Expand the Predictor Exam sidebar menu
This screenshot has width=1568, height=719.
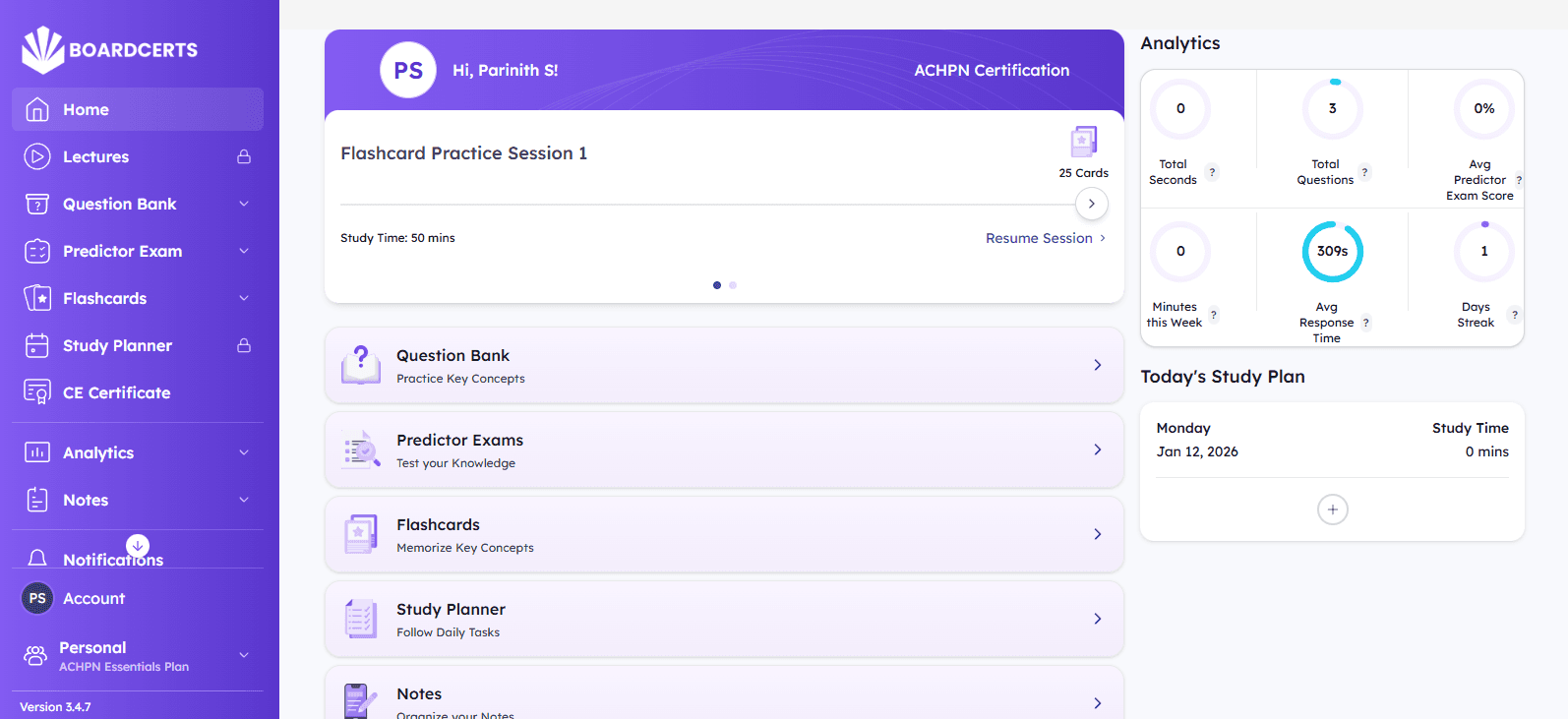244,251
